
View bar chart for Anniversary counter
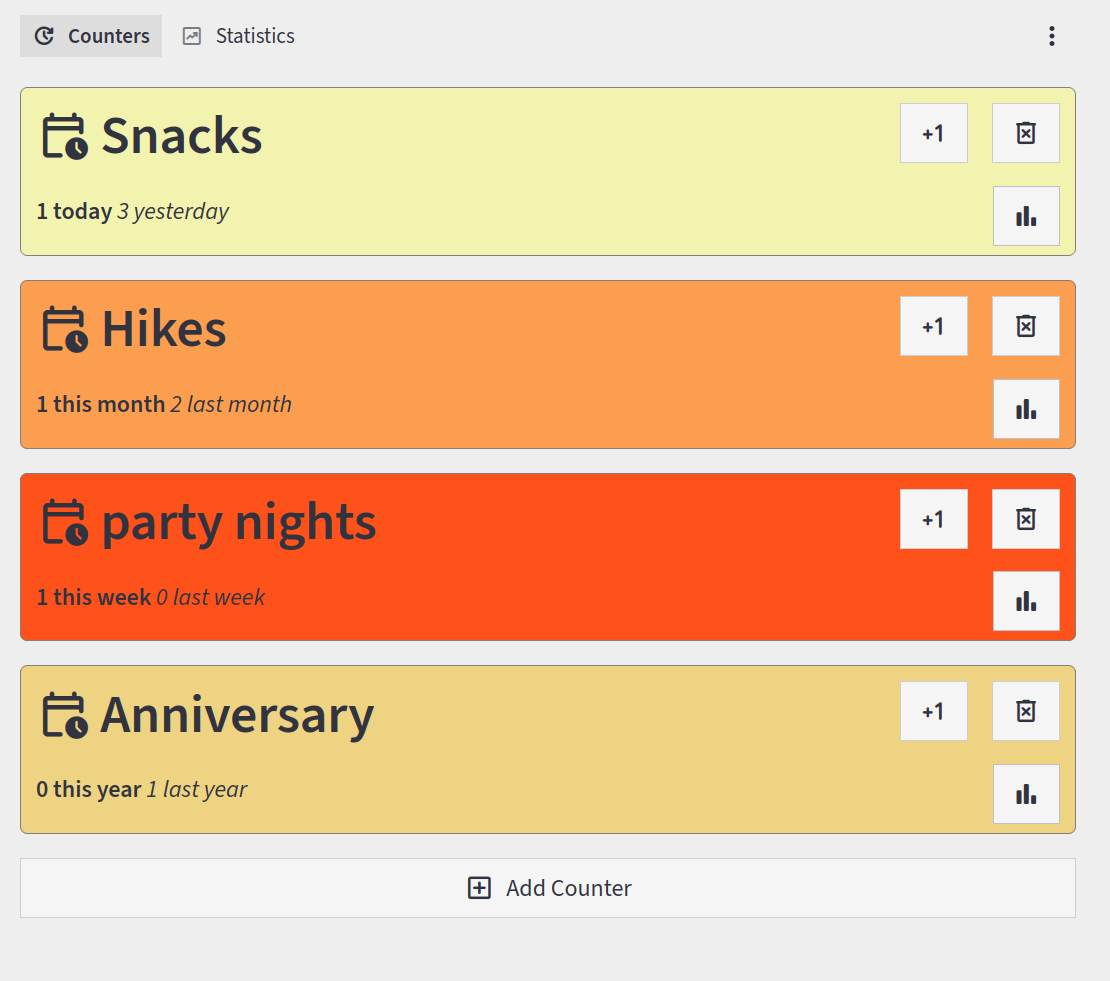pyautogui.click(x=1025, y=794)
